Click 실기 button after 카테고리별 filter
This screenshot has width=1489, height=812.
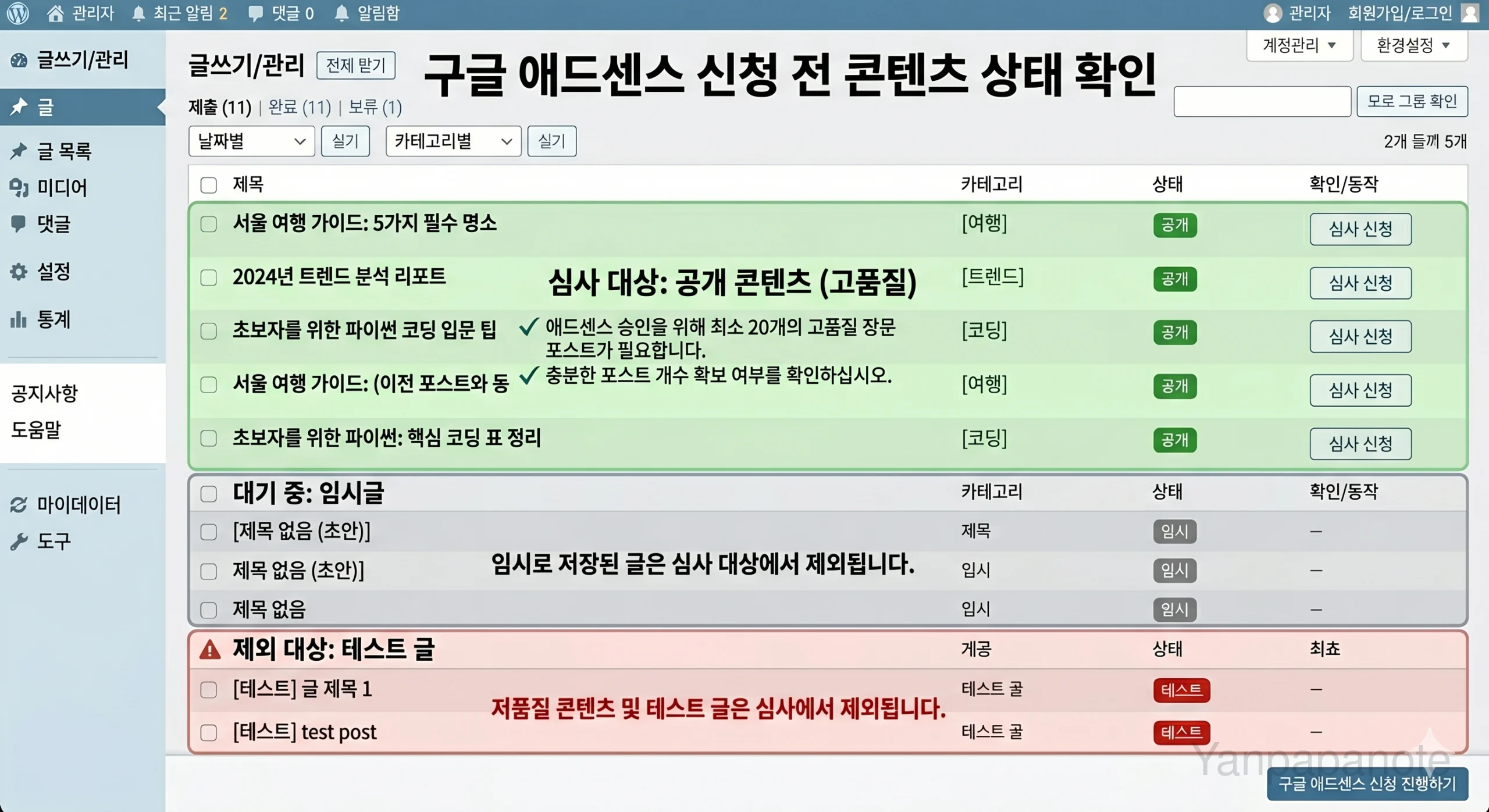(x=552, y=141)
